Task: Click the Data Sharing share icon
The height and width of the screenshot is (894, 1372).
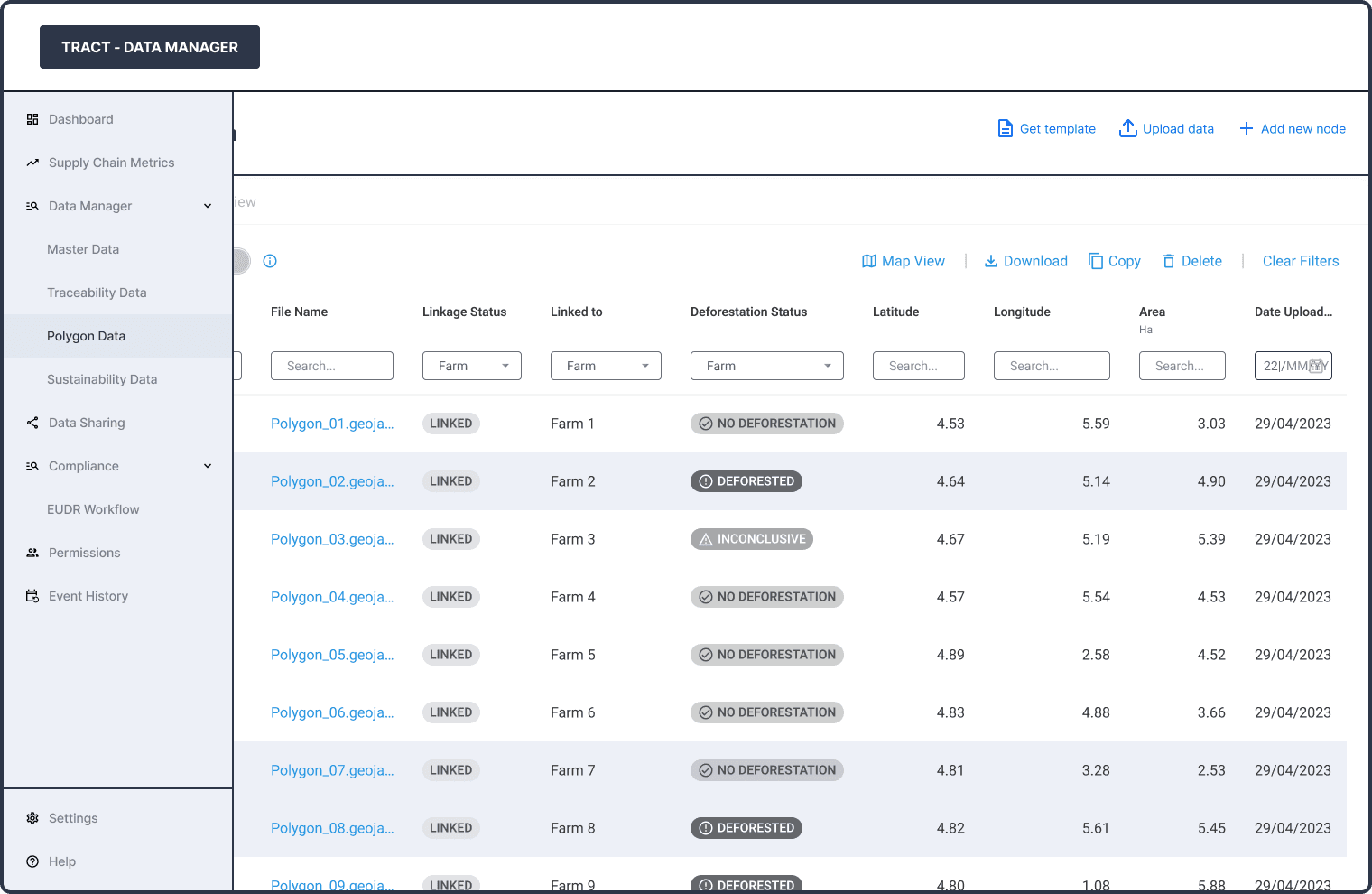Action: click(x=32, y=423)
